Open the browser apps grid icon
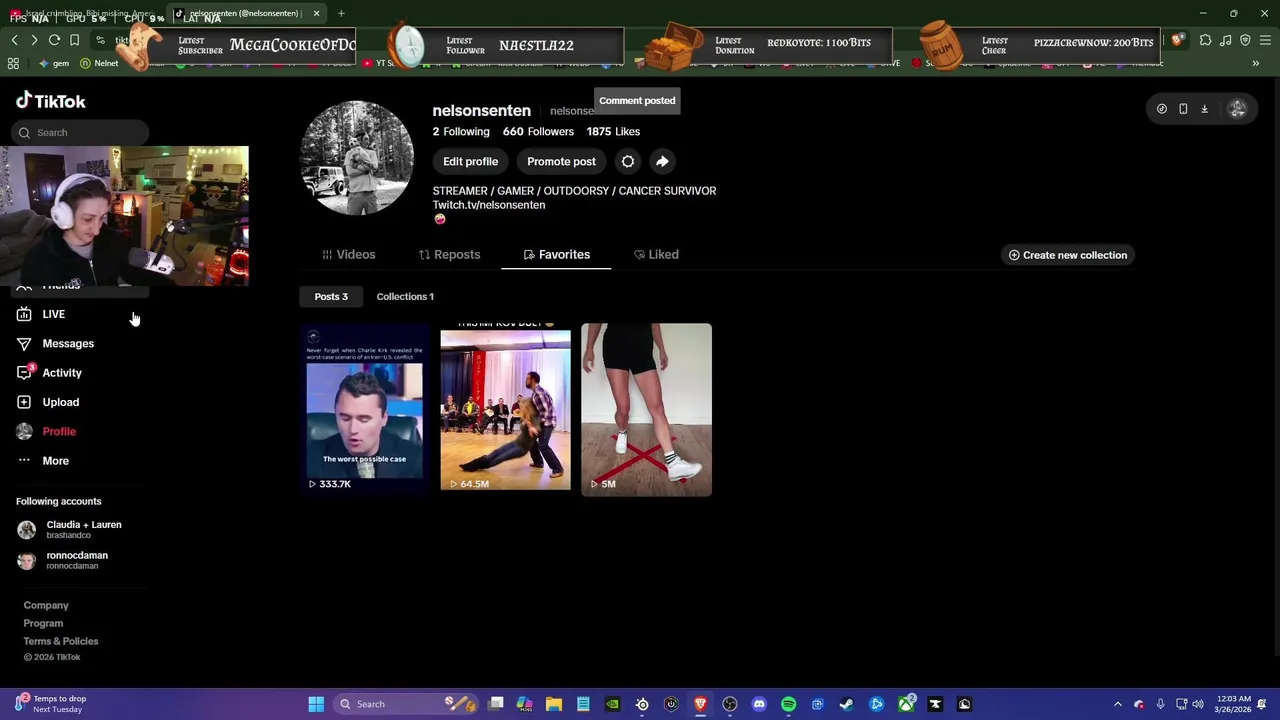Viewport: 1280px width, 720px height. pos(13,63)
